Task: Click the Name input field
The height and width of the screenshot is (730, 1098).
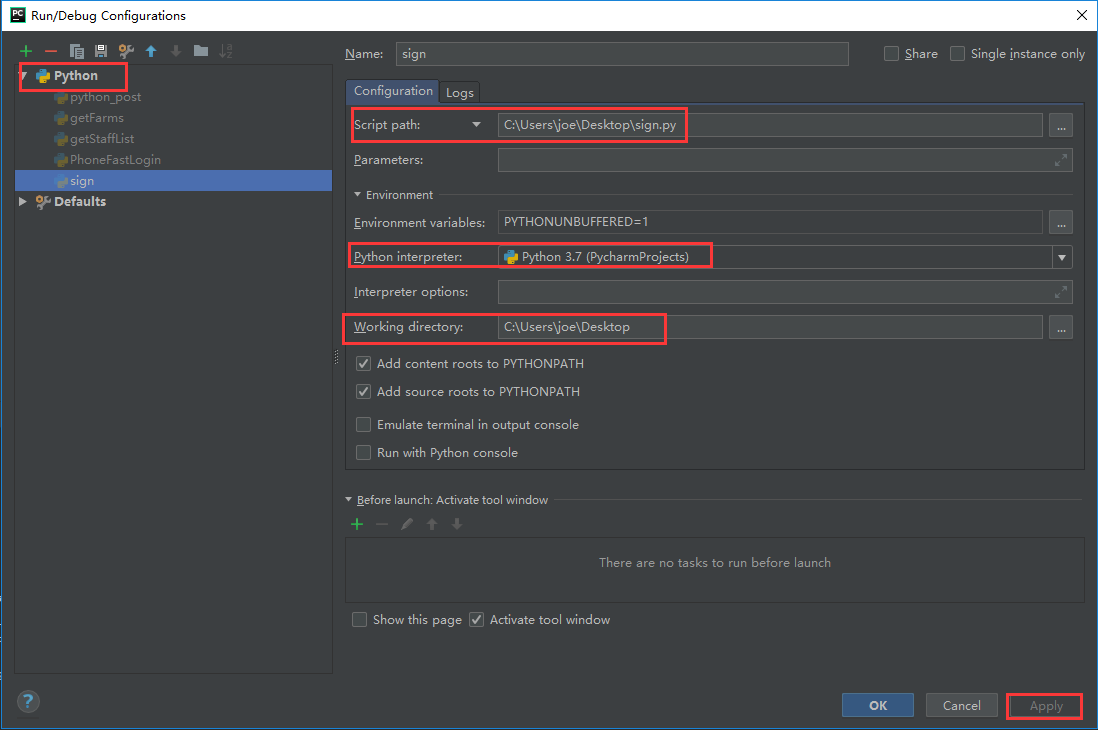Action: [622, 54]
